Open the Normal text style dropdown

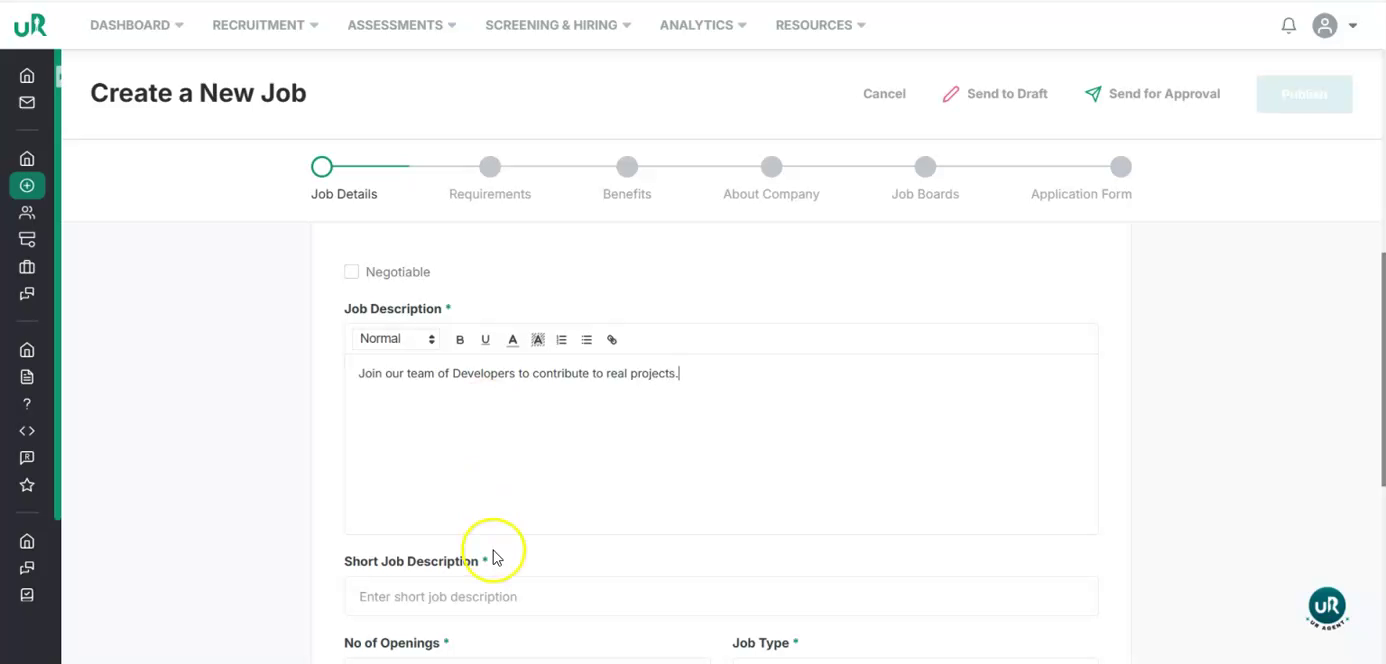(x=397, y=339)
